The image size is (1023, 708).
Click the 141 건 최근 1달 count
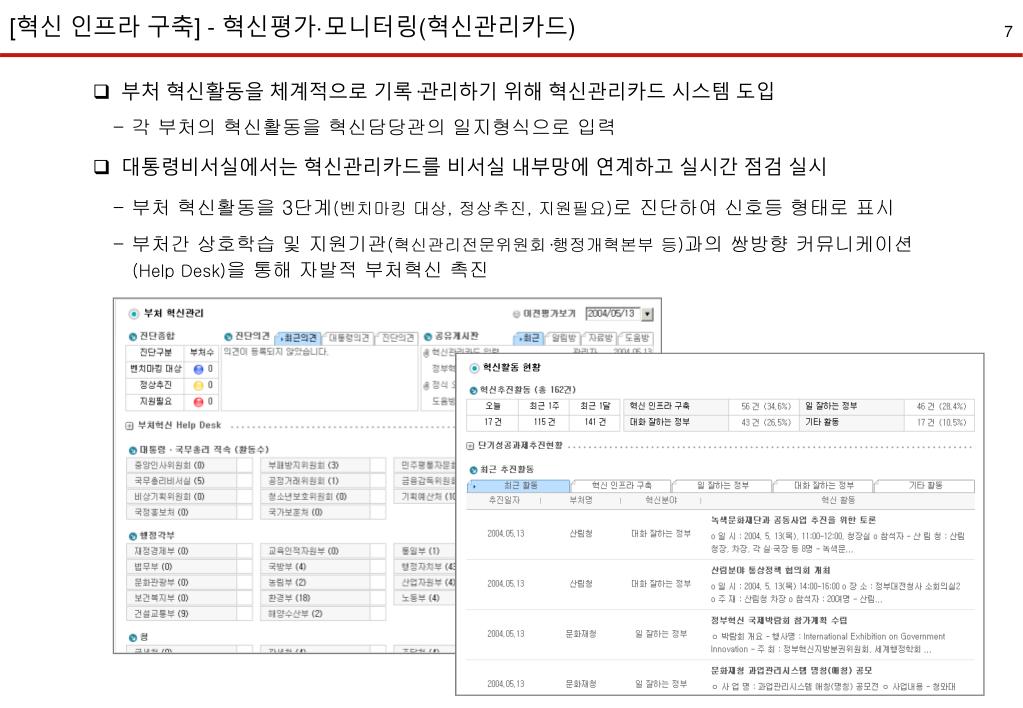coord(595,422)
